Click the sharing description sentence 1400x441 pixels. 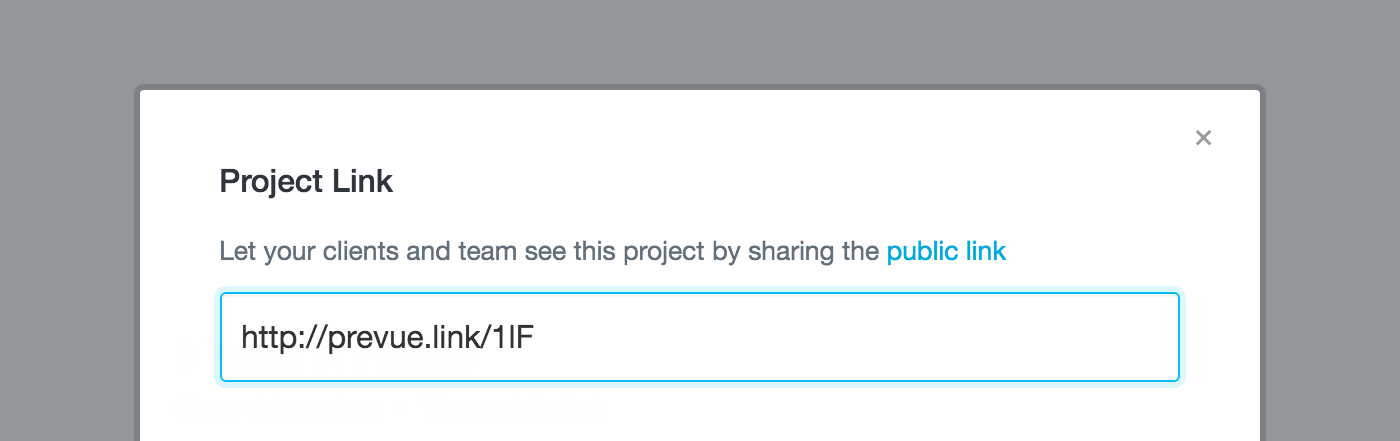coord(612,251)
